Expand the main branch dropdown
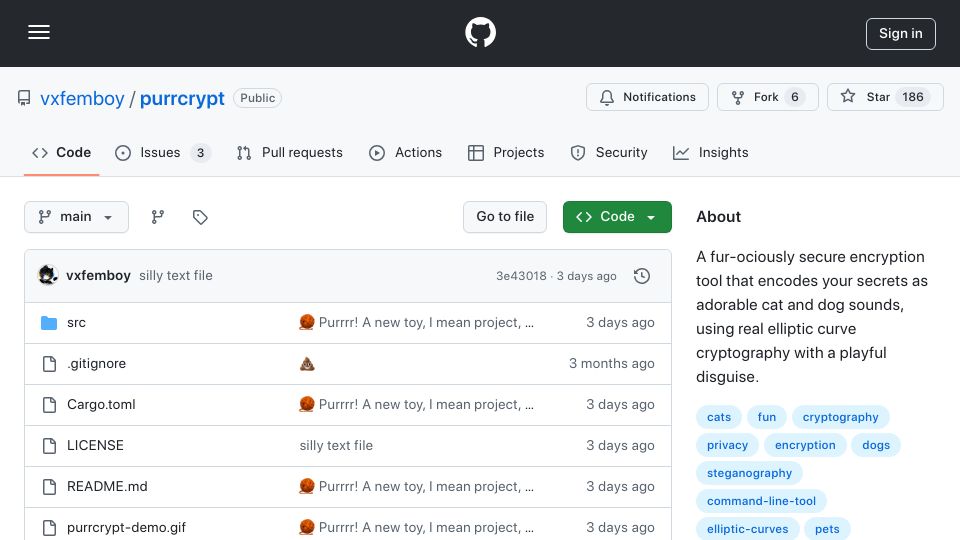The height and width of the screenshot is (540, 960). 77,217
